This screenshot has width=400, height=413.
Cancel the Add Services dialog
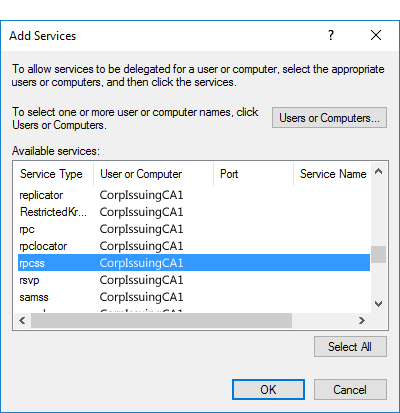click(350, 389)
